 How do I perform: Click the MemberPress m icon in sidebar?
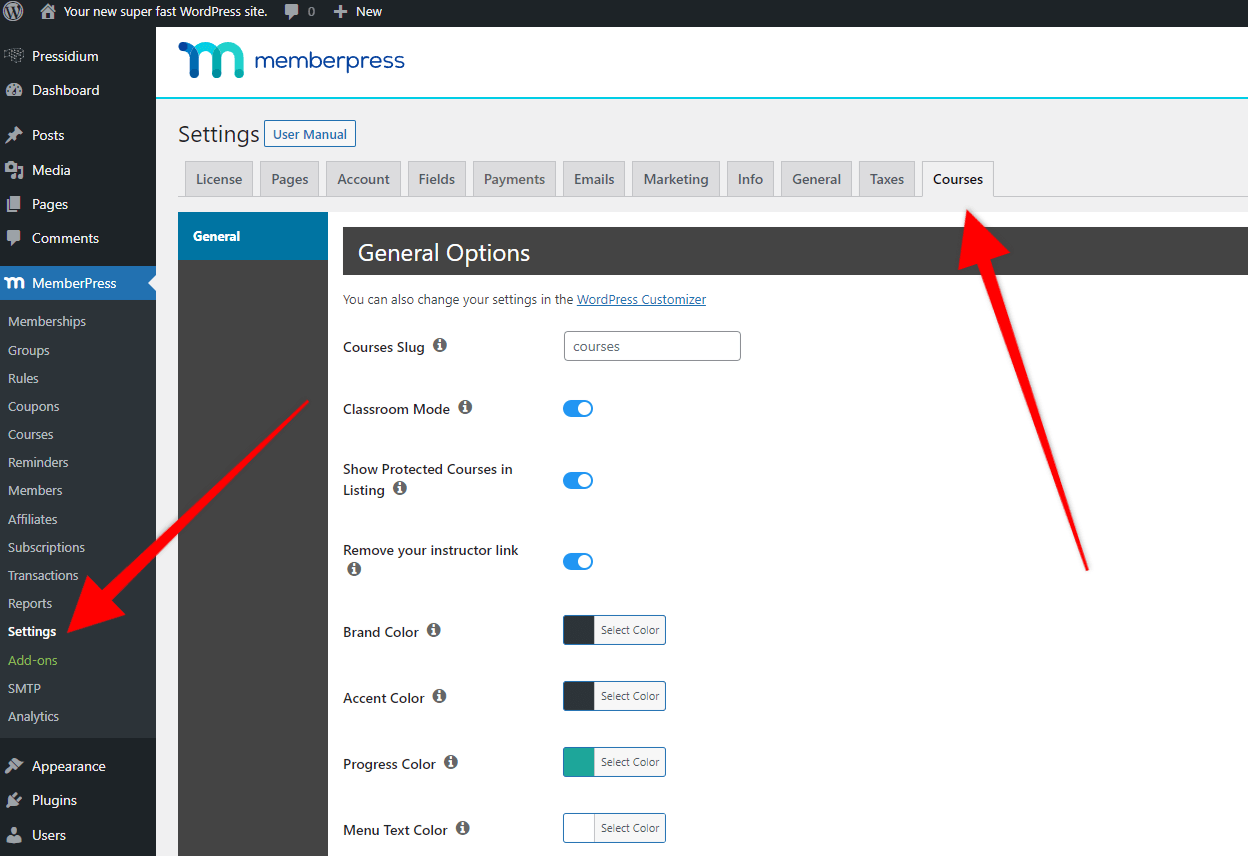pos(14,283)
